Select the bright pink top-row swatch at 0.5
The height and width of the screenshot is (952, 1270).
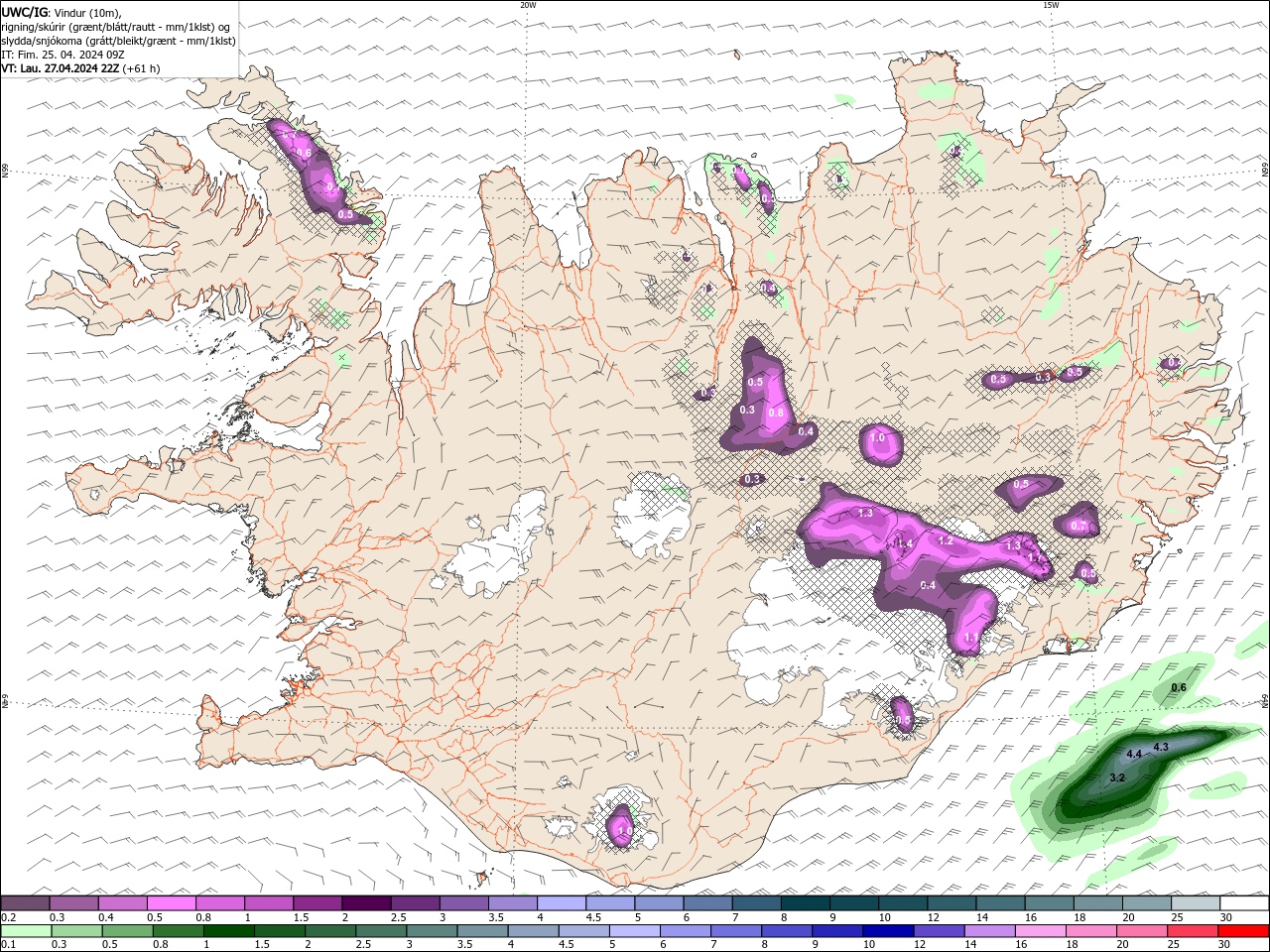[171, 903]
